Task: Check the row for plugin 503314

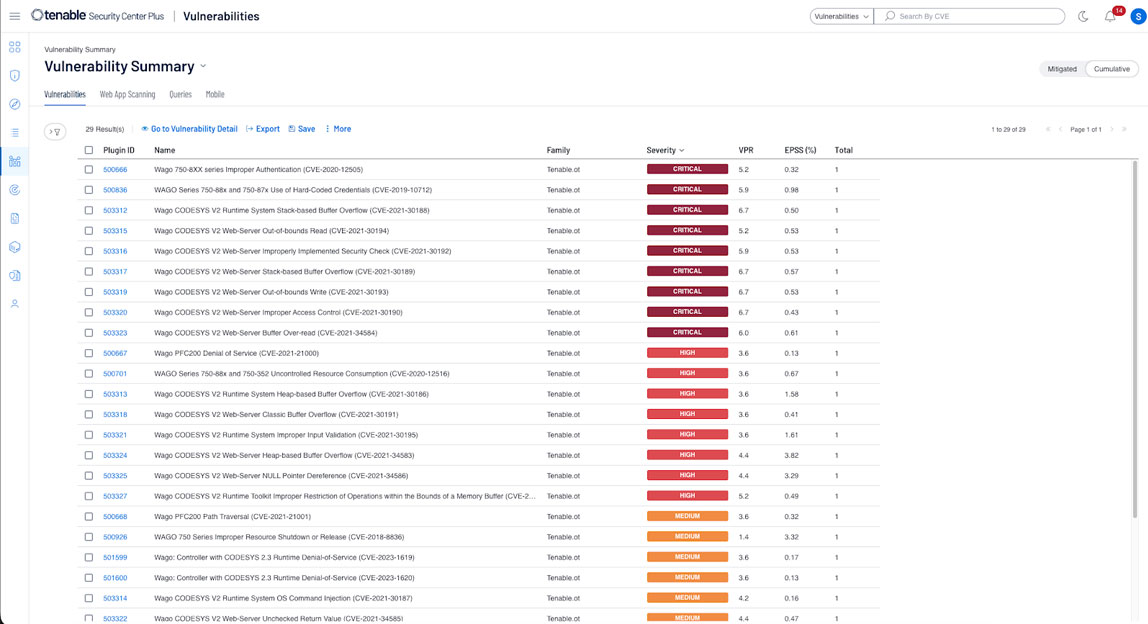Action: point(89,598)
